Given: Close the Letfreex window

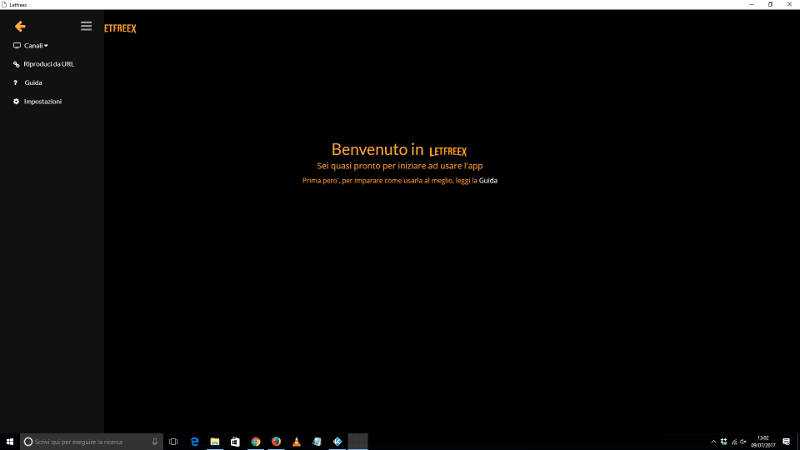Looking at the screenshot, I should (789, 4).
